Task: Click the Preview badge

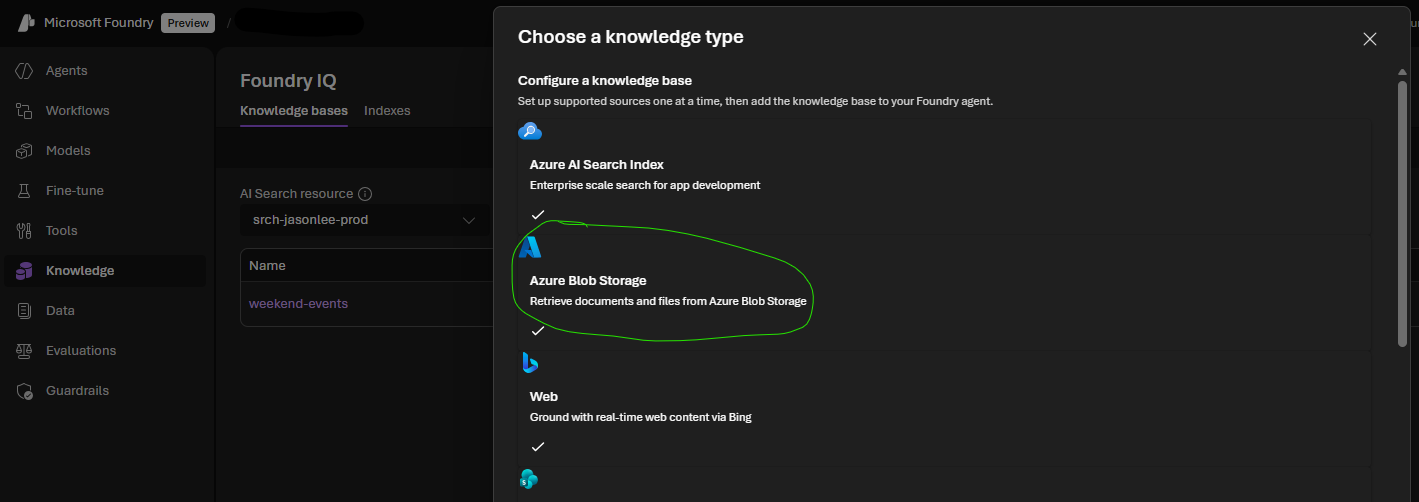Action: coord(188,23)
